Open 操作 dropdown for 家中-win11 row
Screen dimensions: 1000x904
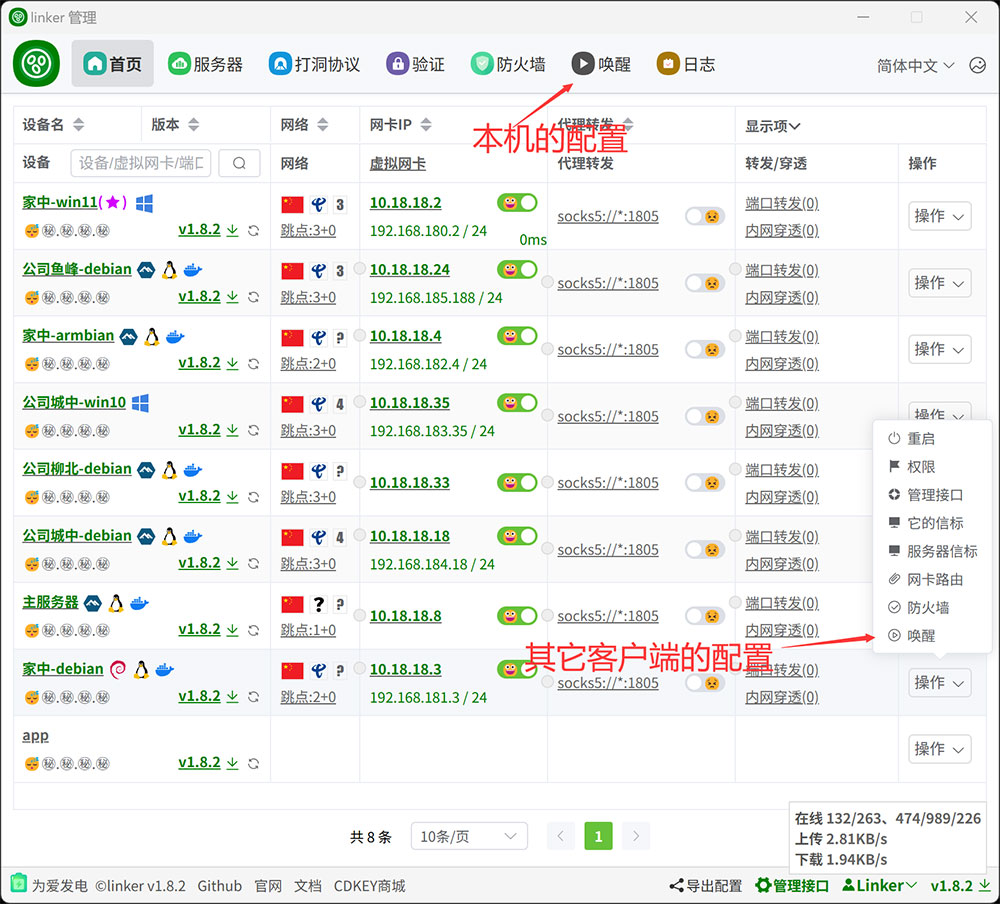[939, 216]
